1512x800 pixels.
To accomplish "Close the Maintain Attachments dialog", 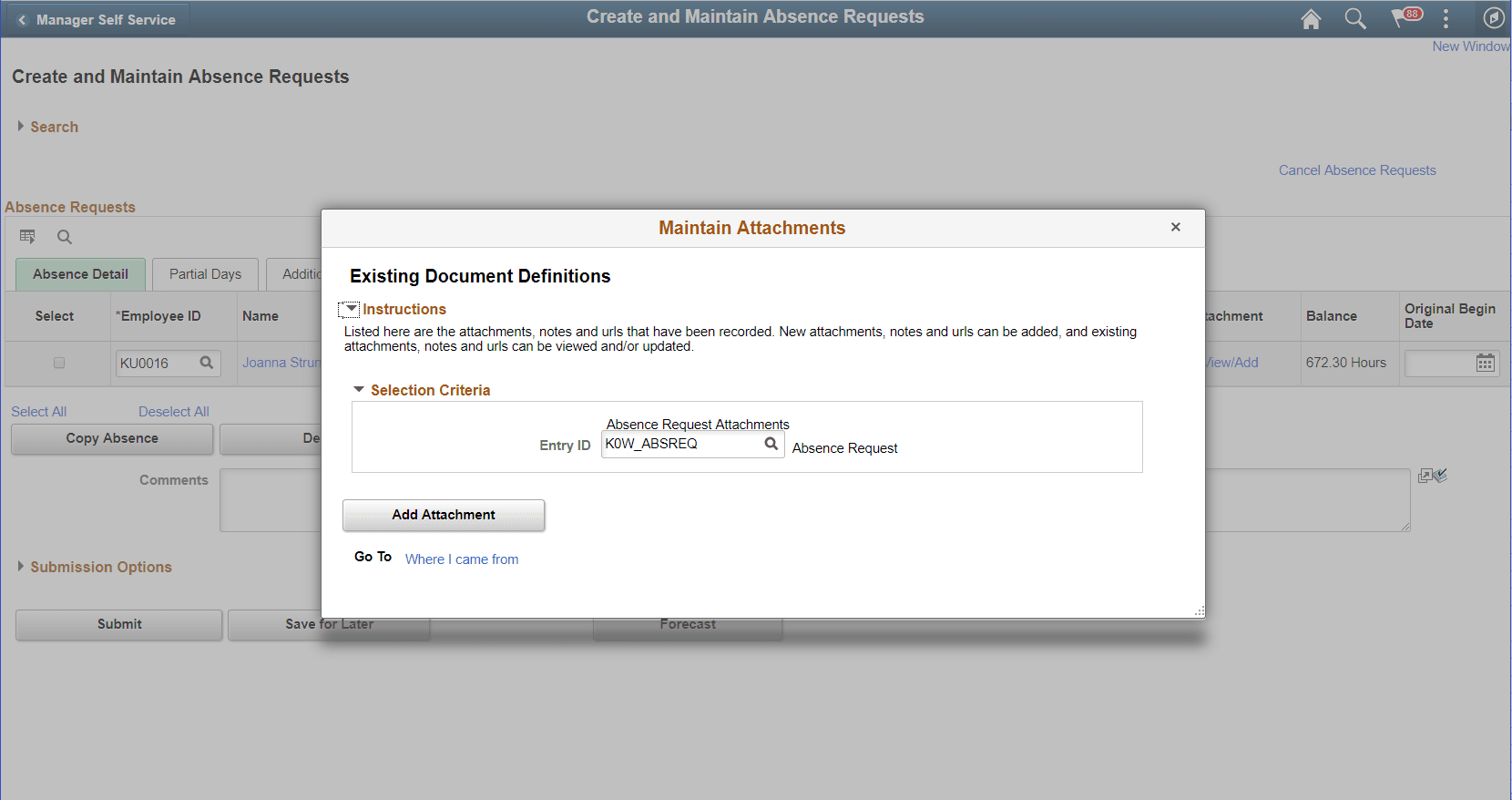I will coord(1176,227).
